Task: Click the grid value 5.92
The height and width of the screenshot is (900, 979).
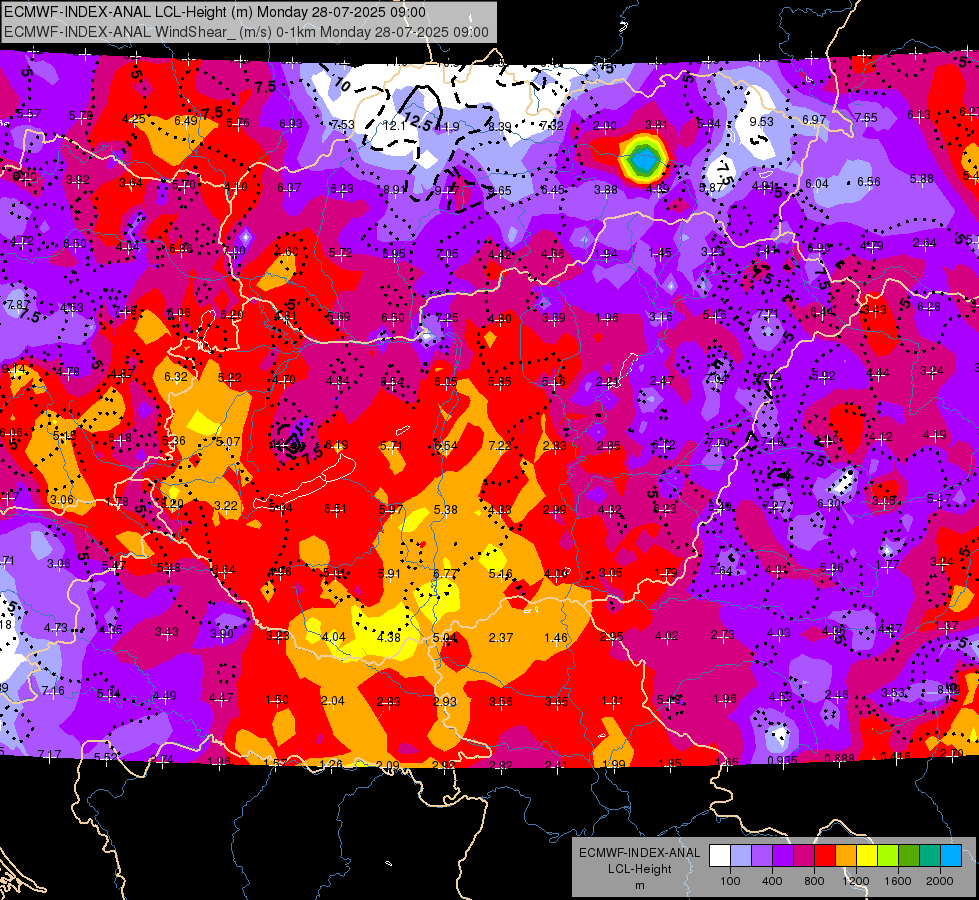Action: (x=824, y=375)
